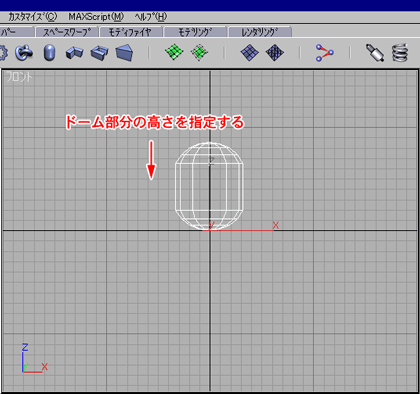Click the red and blue connected nodes icon

324,53
